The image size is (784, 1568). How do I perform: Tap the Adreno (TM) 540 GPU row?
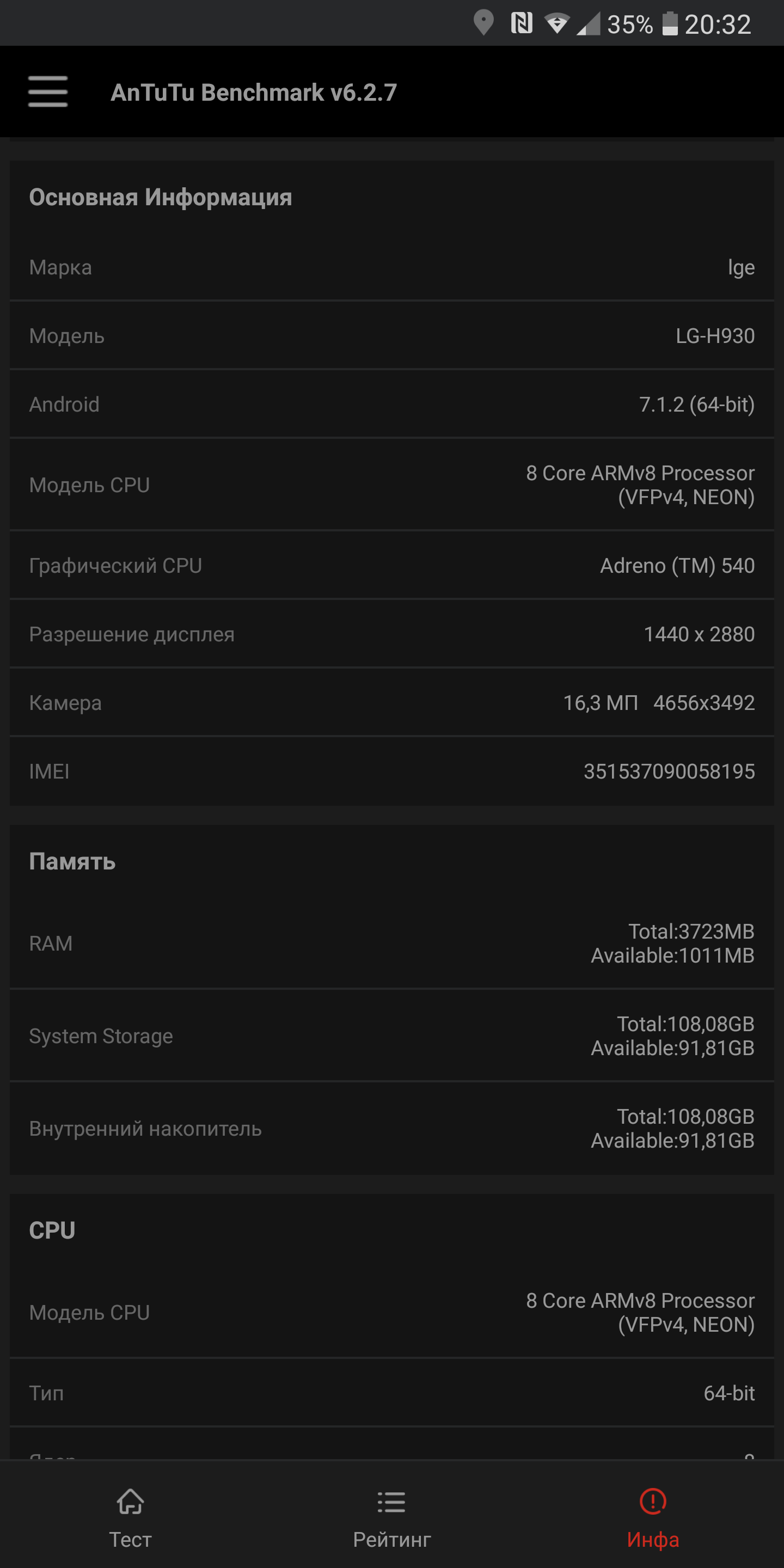point(392,566)
